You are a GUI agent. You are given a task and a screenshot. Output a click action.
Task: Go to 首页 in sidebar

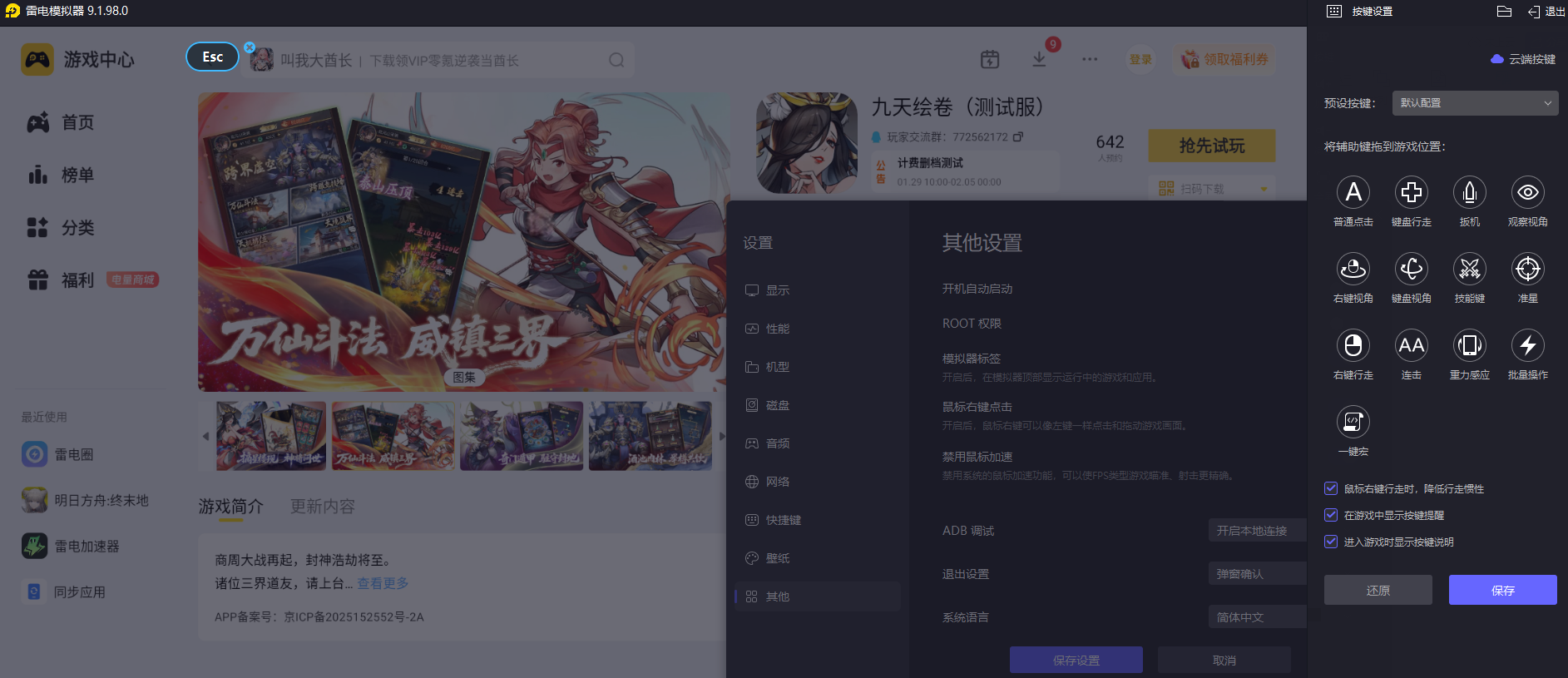tap(61, 122)
